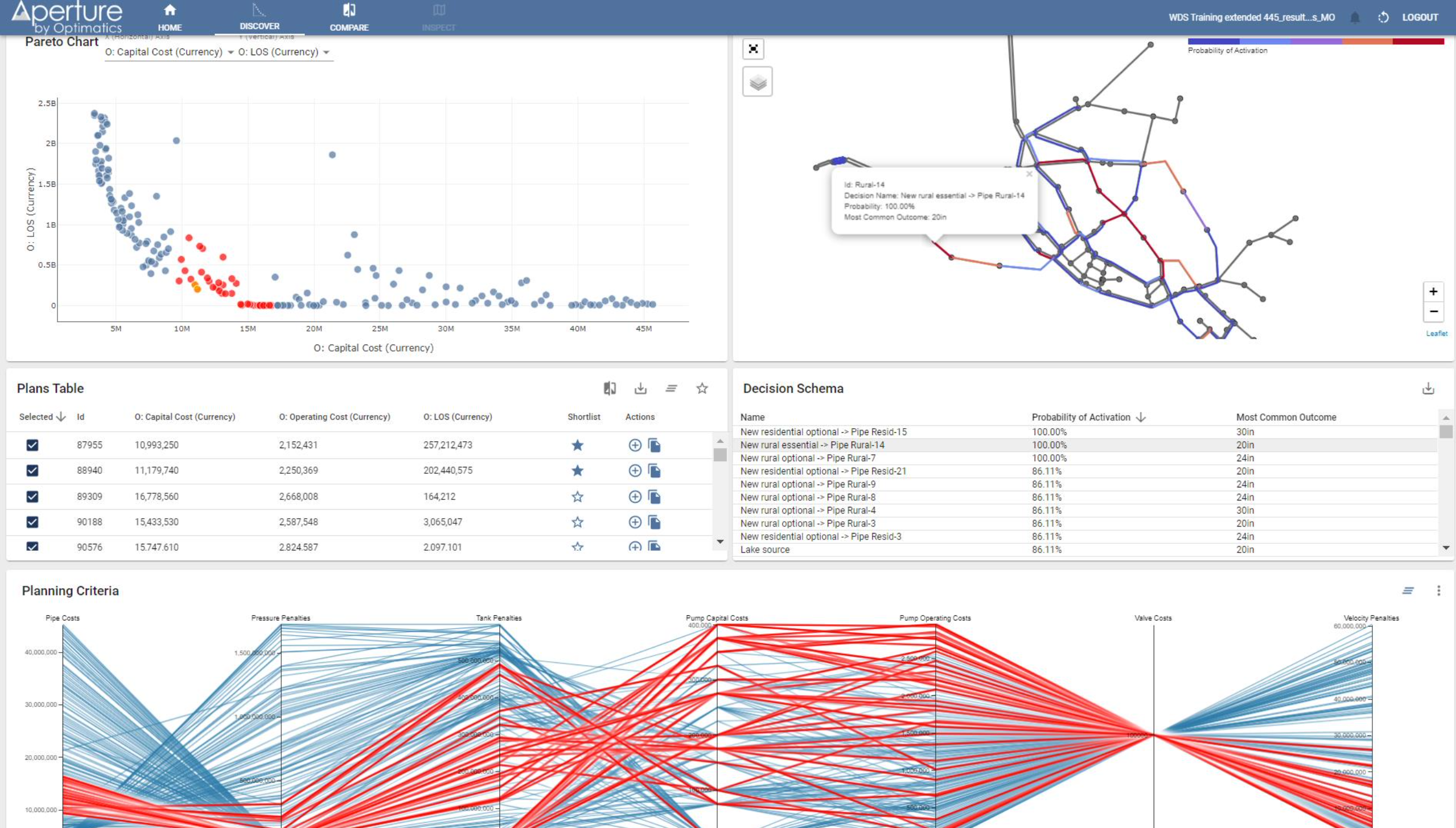Switch to the COMPARE tab
Screen dimensions: 1456x828
[x=349, y=18]
